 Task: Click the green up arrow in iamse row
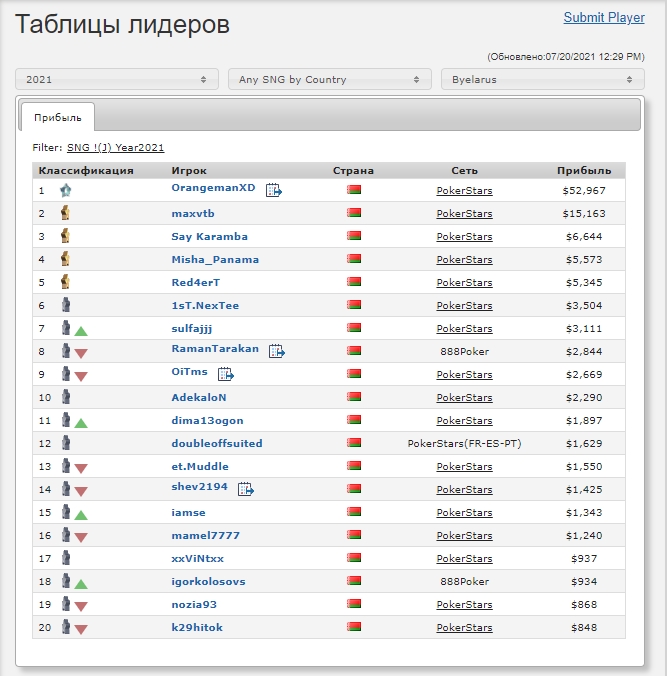click(81, 515)
